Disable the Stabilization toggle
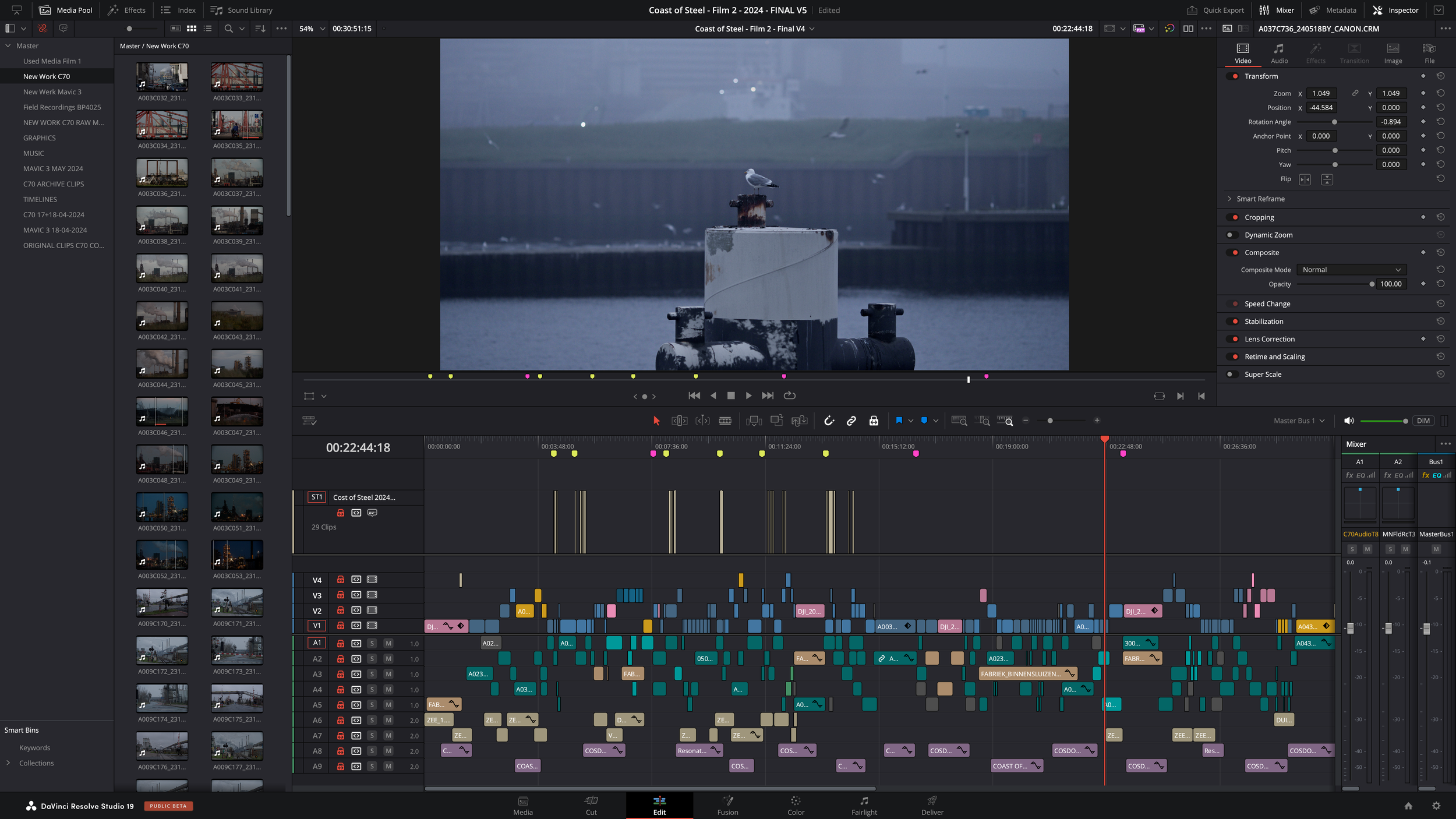 point(1233,322)
